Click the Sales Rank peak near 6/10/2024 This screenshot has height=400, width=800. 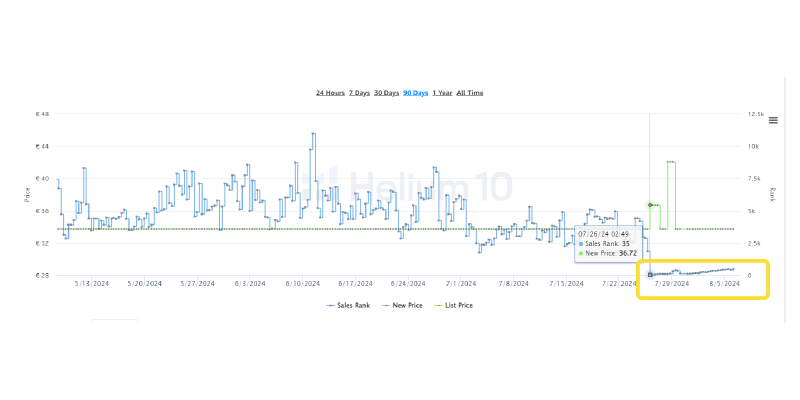(x=313, y=134)
